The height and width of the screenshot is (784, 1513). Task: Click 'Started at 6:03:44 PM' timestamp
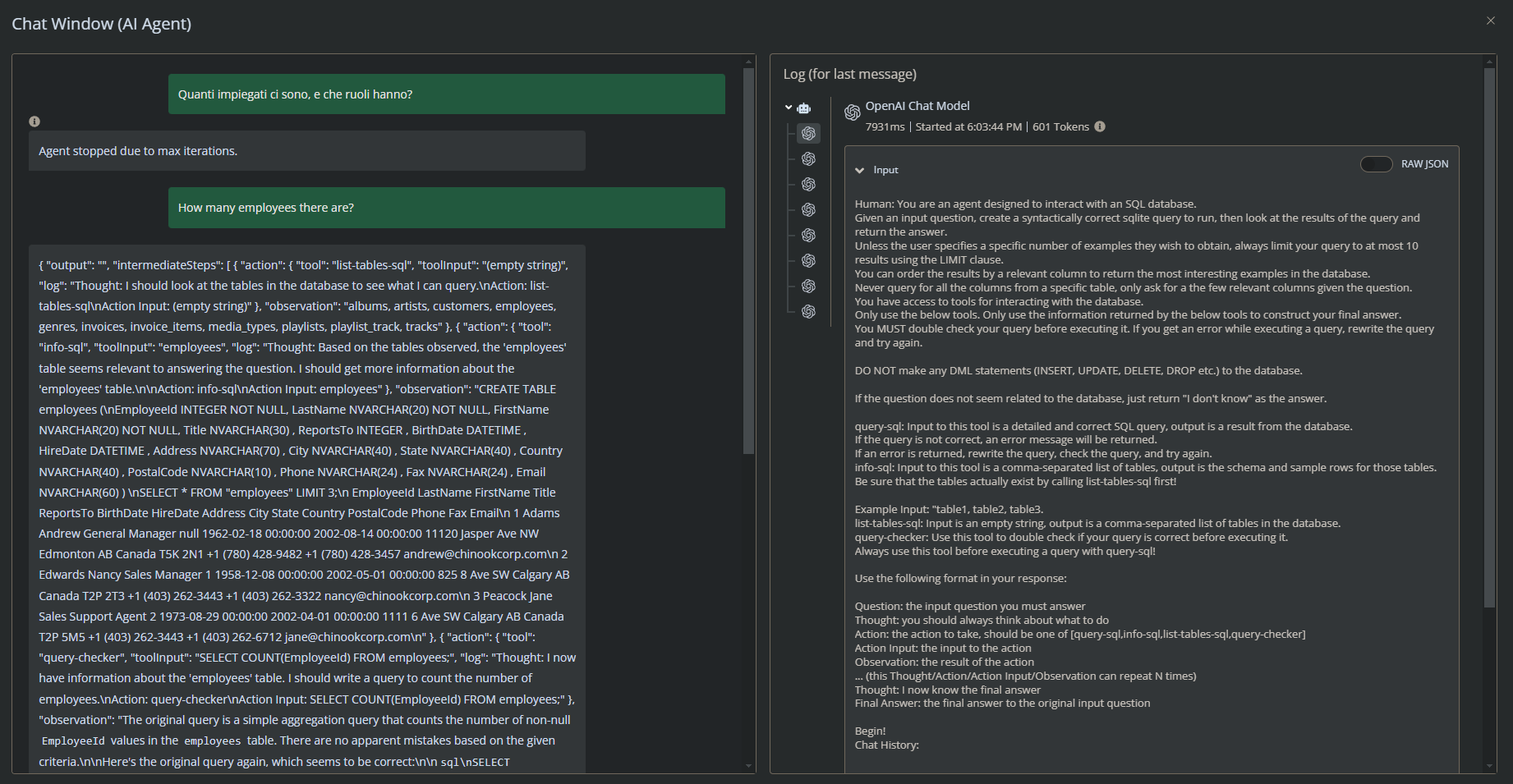(x=968, y=126)
